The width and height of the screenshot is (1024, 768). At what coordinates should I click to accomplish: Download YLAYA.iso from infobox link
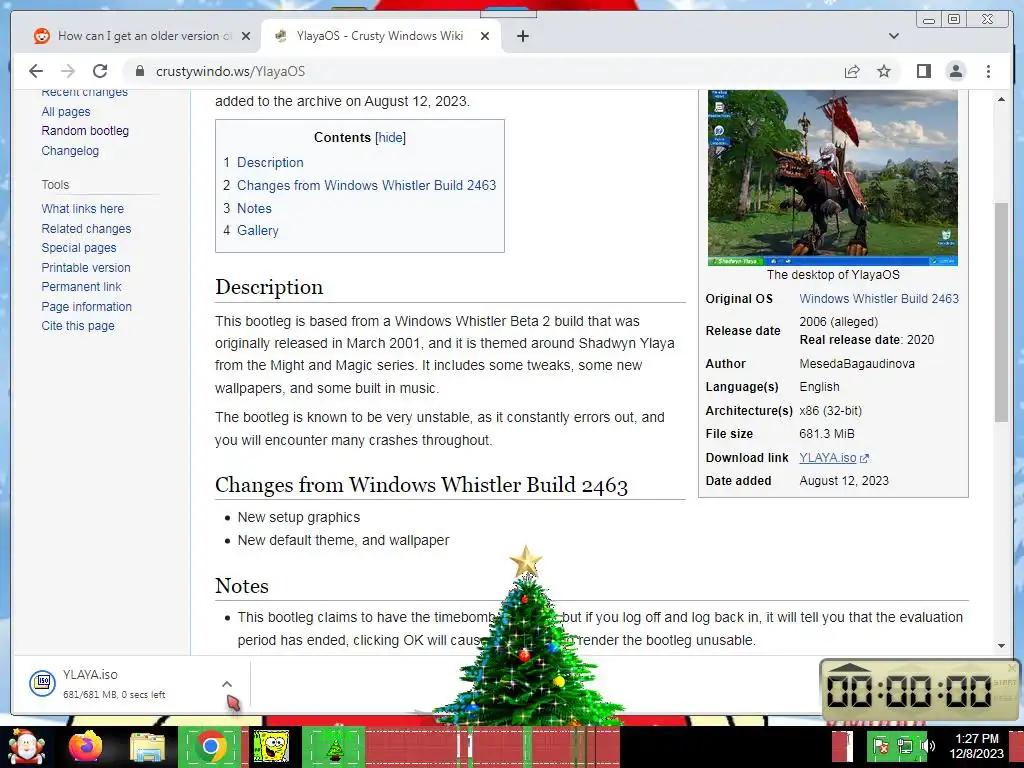[x=827, y=458]
